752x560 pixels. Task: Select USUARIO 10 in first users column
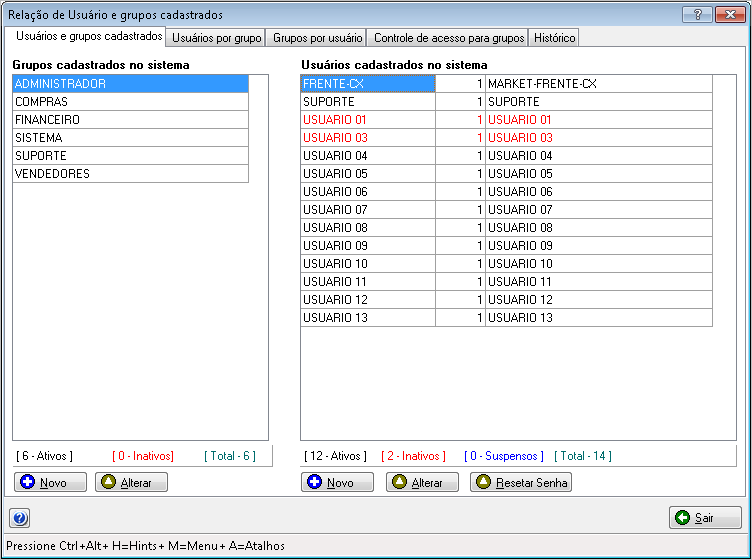368,263
